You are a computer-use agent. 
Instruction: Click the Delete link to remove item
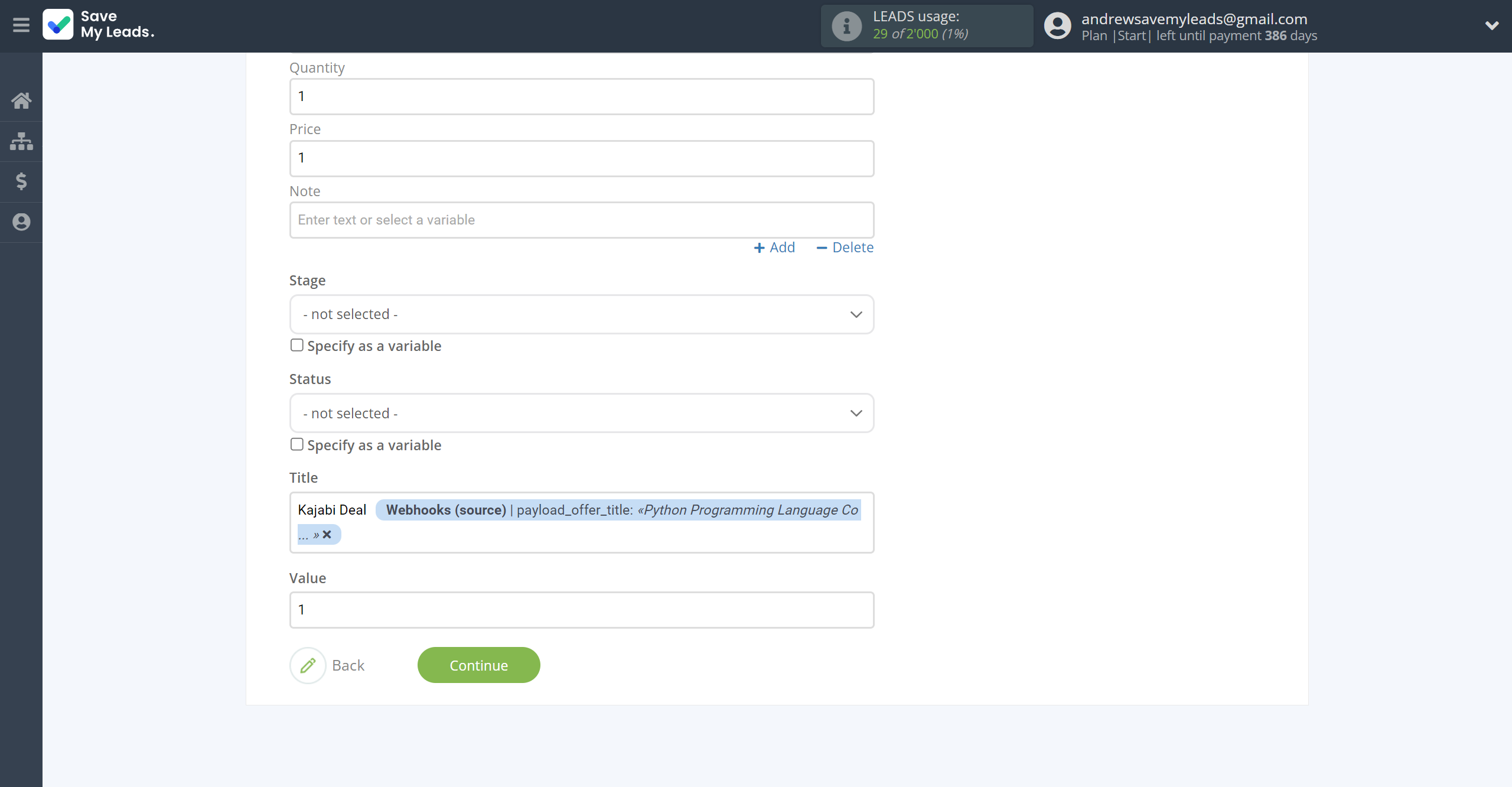pos(845,247)
